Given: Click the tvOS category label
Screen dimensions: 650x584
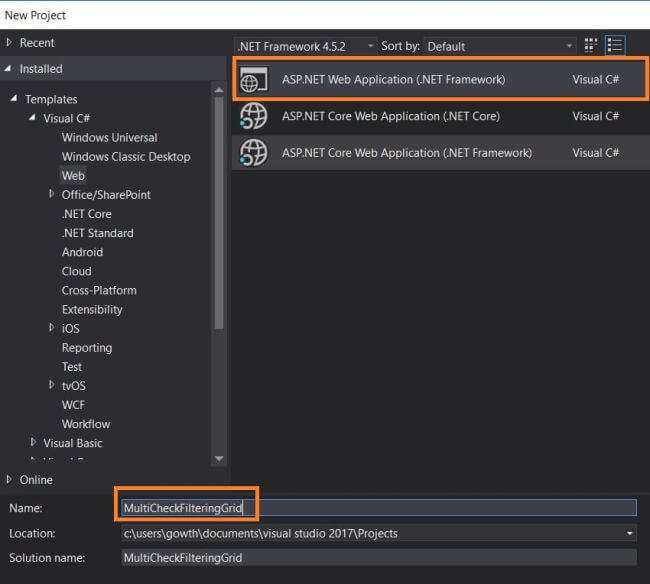Looking at the screenshot, I should pyautogui.click(x=73, y=386).
